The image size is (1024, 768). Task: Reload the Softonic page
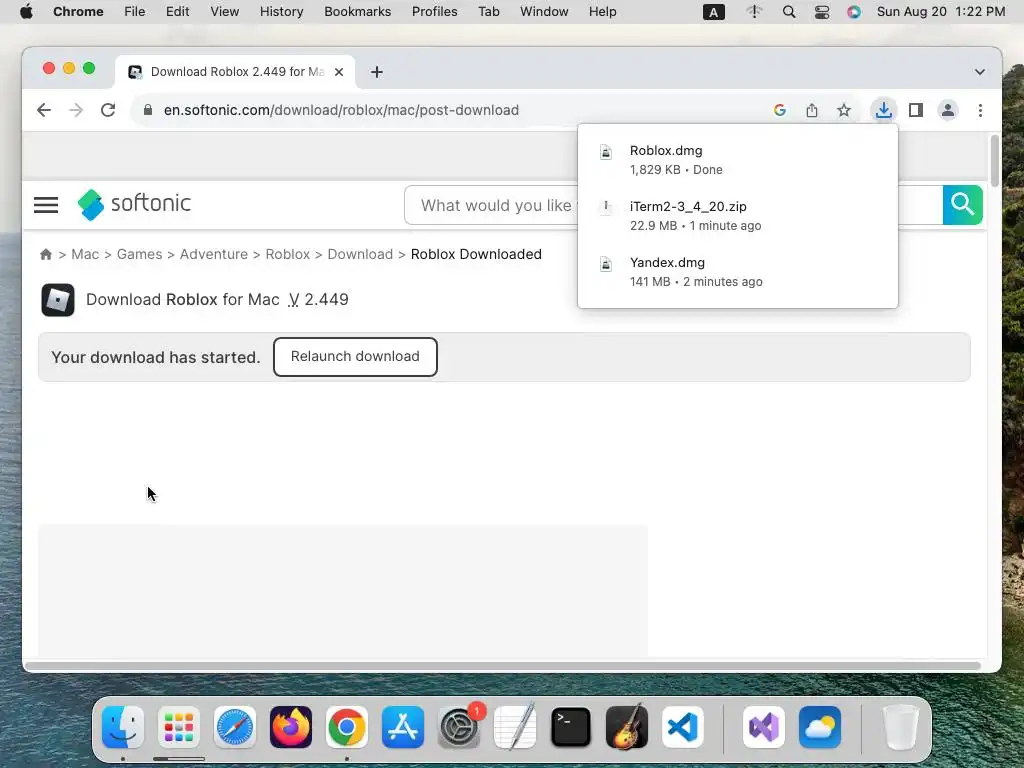tap(108, 110)
